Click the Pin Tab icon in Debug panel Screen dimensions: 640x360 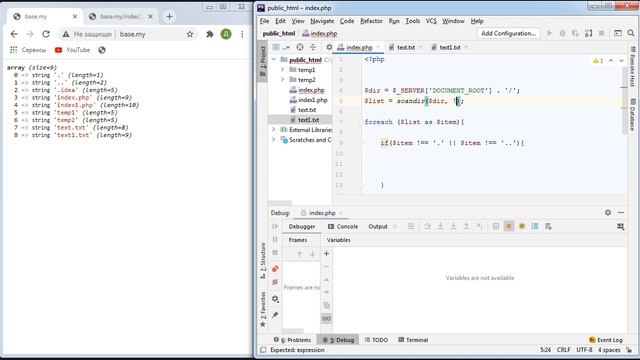[275, 315]
